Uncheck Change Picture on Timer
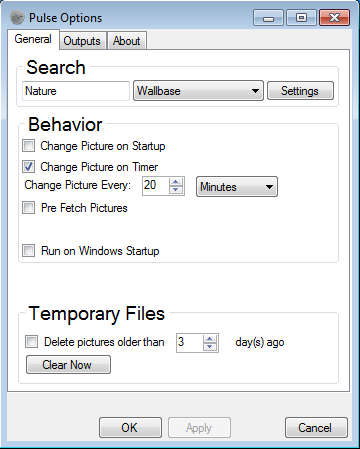 tap(28, 166)
